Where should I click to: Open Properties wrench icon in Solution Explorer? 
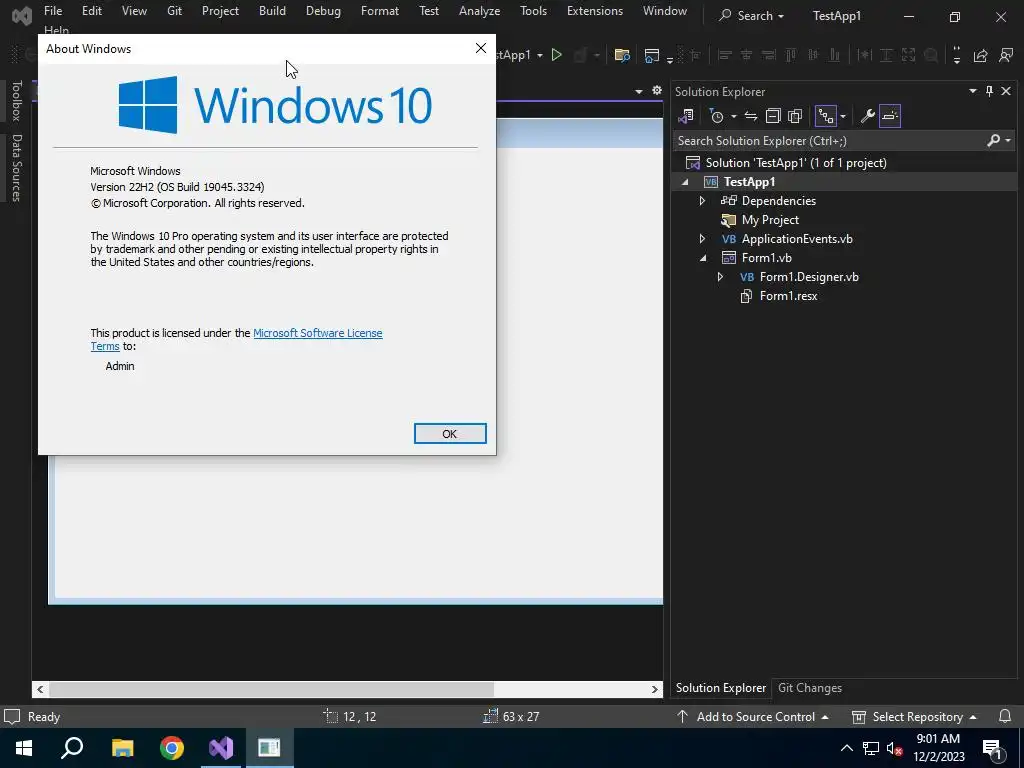pyautogui.click(x=867, y=116)
